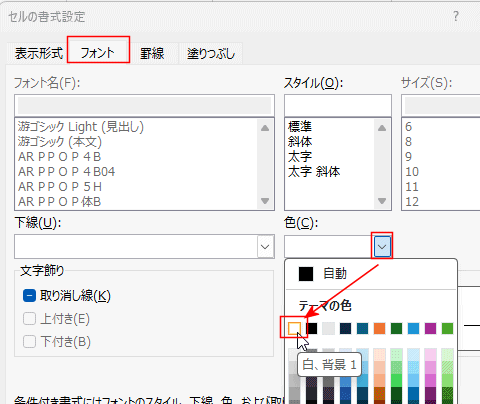The width and height of the screenshot is (480, 404).
Task: Open the 塗りつぶし tab
Action: [211, 53]
